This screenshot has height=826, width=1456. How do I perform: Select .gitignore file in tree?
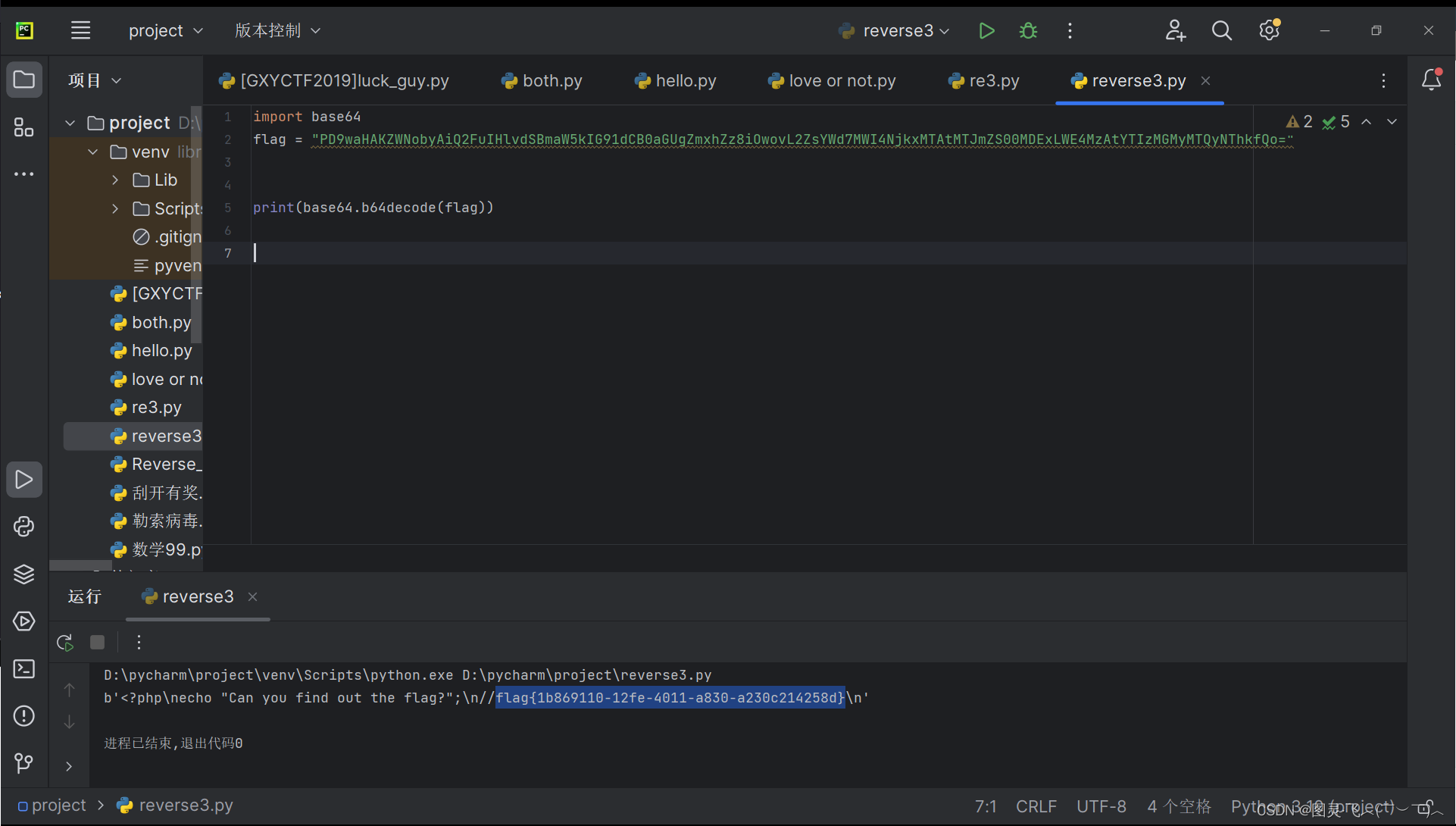[167, 237]
